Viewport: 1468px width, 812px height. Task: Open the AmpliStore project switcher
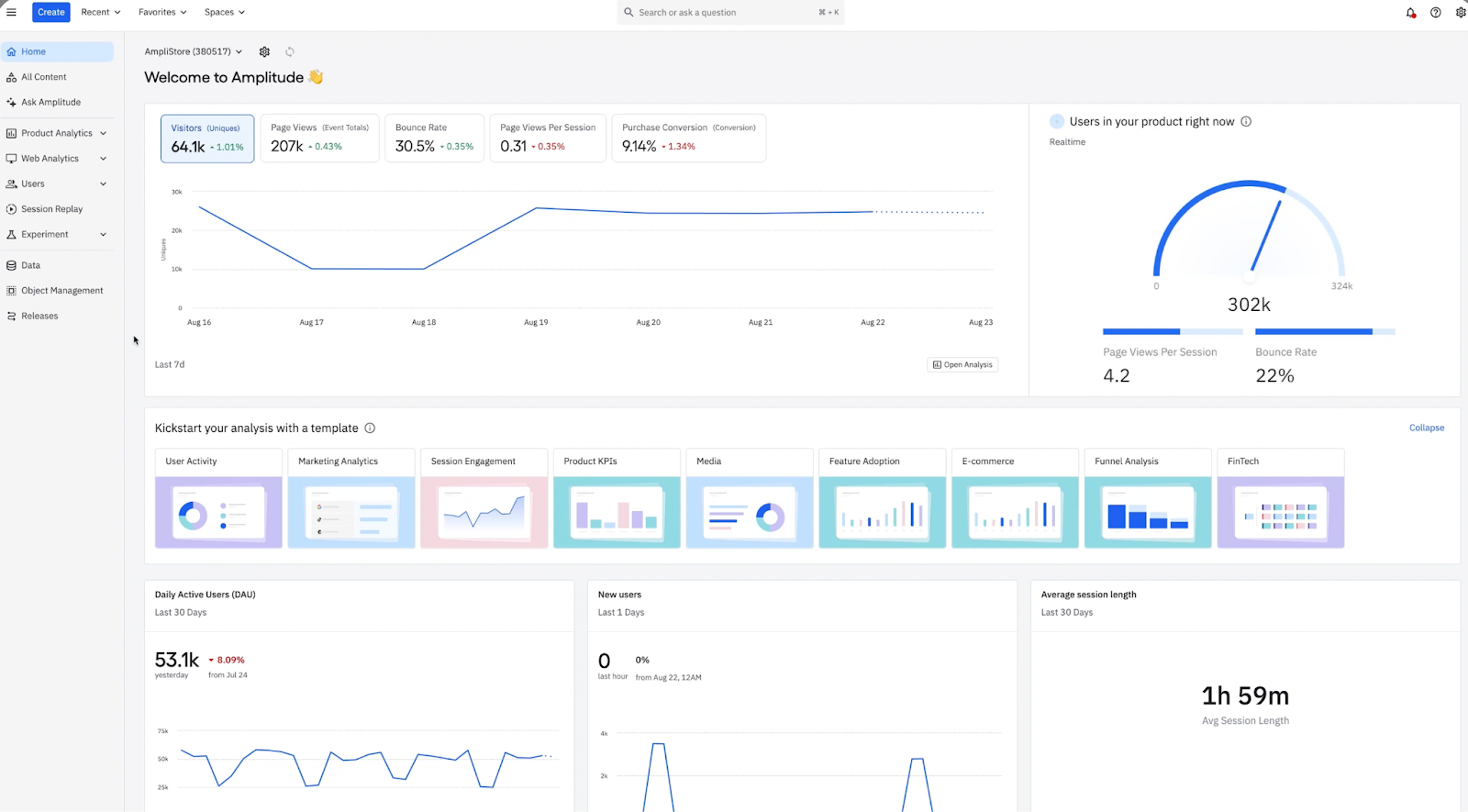click(194, 52)
